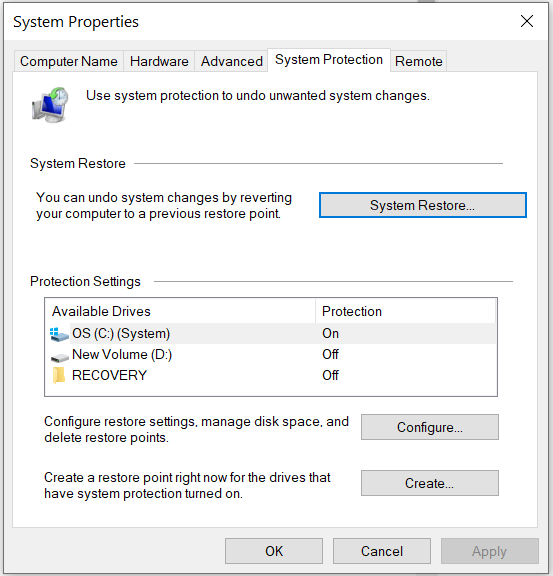Click the RECOVERY folder icon
This screenshot has height=576, width=553.
[x=59, y=375]
